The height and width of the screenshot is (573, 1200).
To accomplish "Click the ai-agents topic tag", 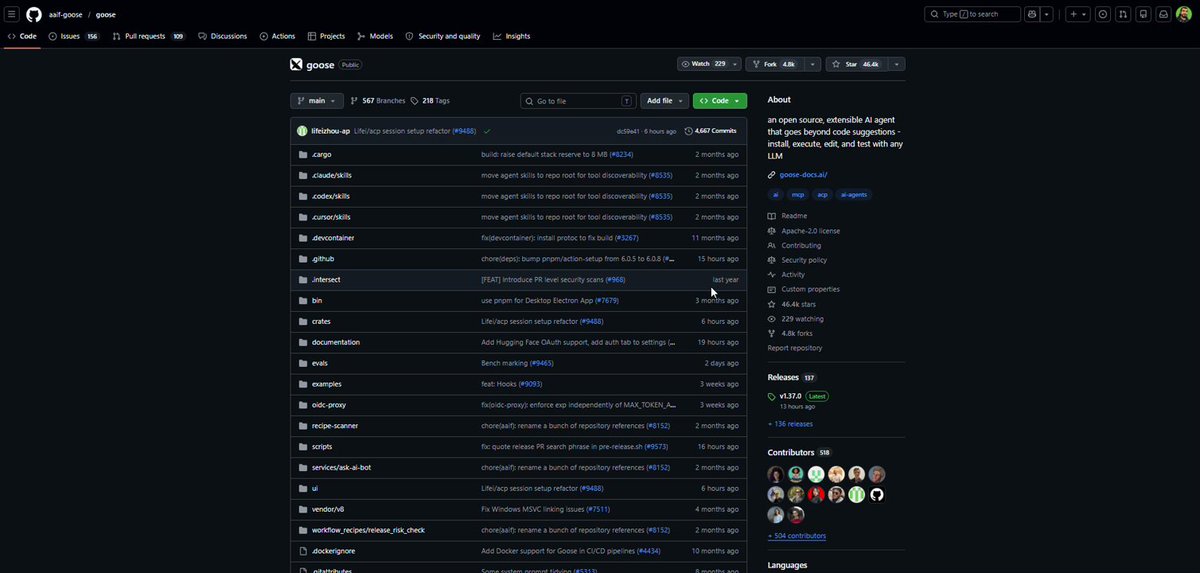I will 855,195.
